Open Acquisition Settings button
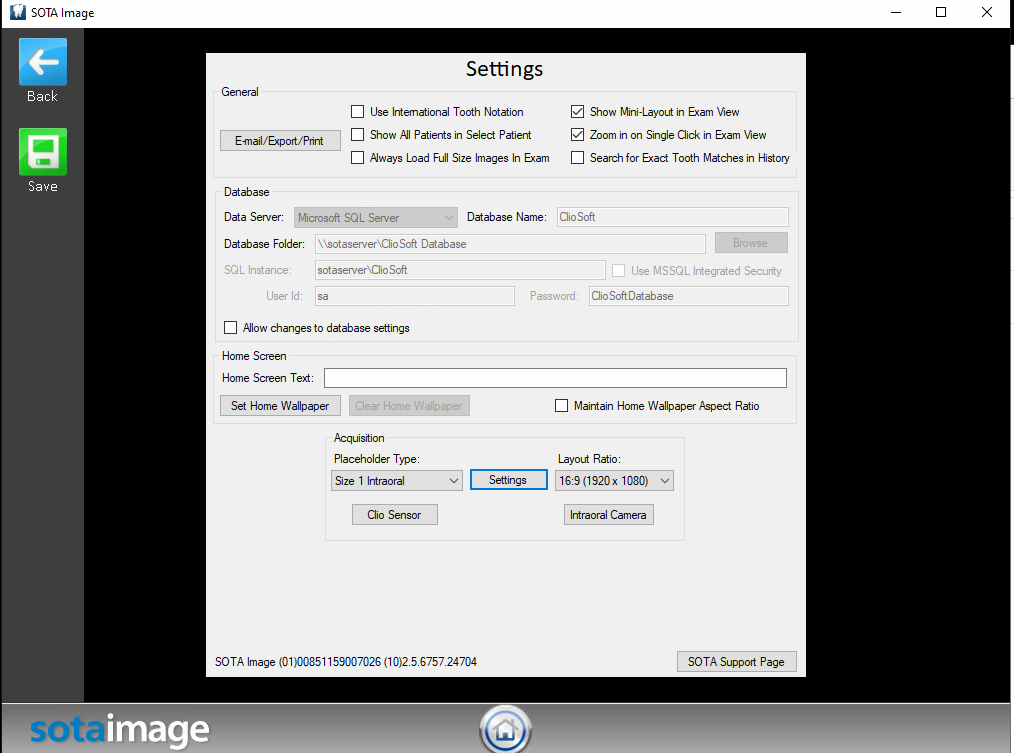 508,480
